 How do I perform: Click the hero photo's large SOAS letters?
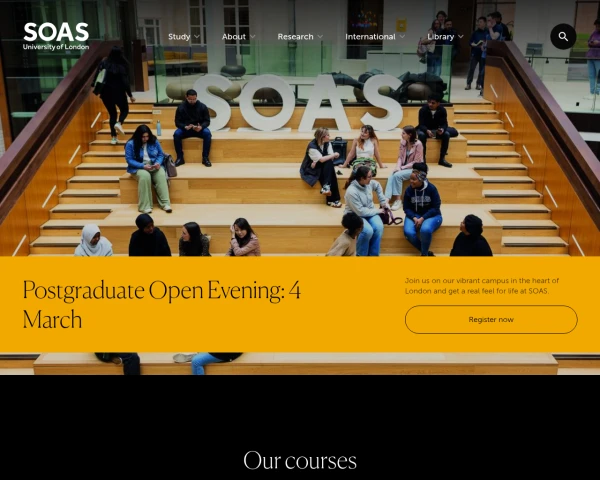[x=297, y=103]
